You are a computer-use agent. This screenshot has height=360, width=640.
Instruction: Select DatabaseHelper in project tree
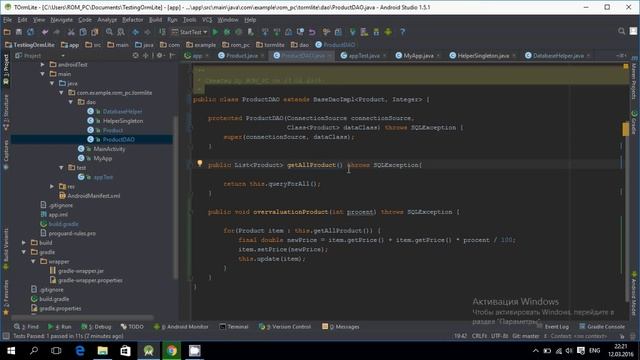pos(122,111)
